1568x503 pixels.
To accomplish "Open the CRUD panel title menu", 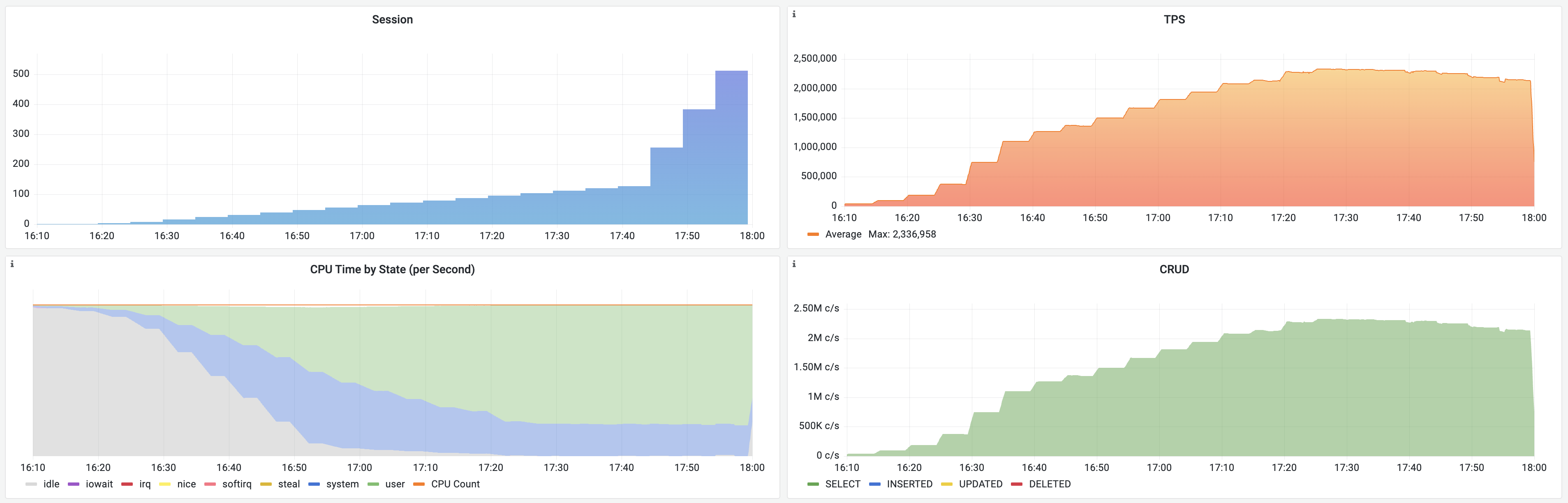I will (x=1174, y=270).
